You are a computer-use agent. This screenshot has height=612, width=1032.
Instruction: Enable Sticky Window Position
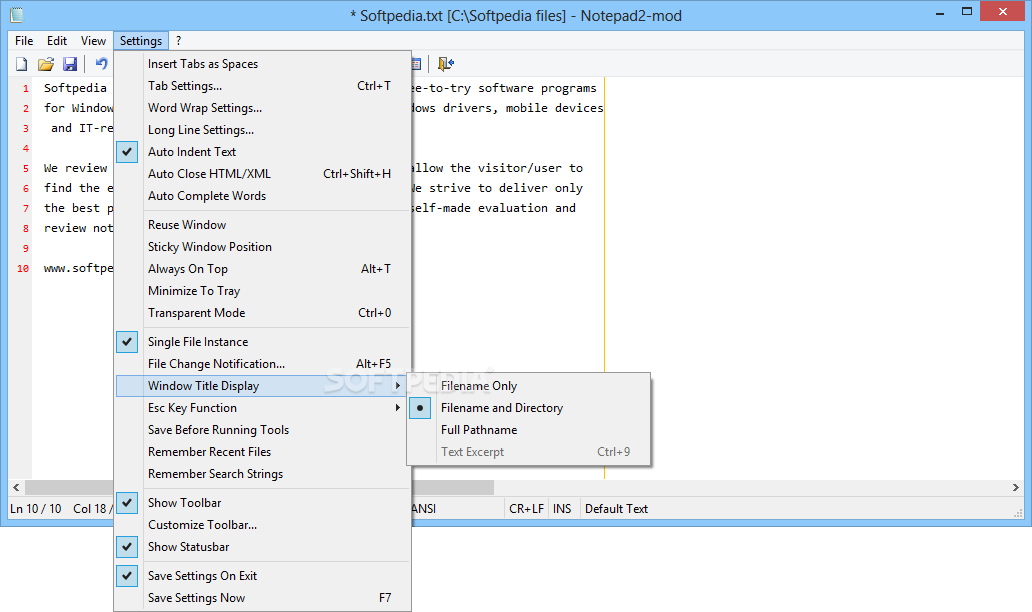(x=262, y=247)
